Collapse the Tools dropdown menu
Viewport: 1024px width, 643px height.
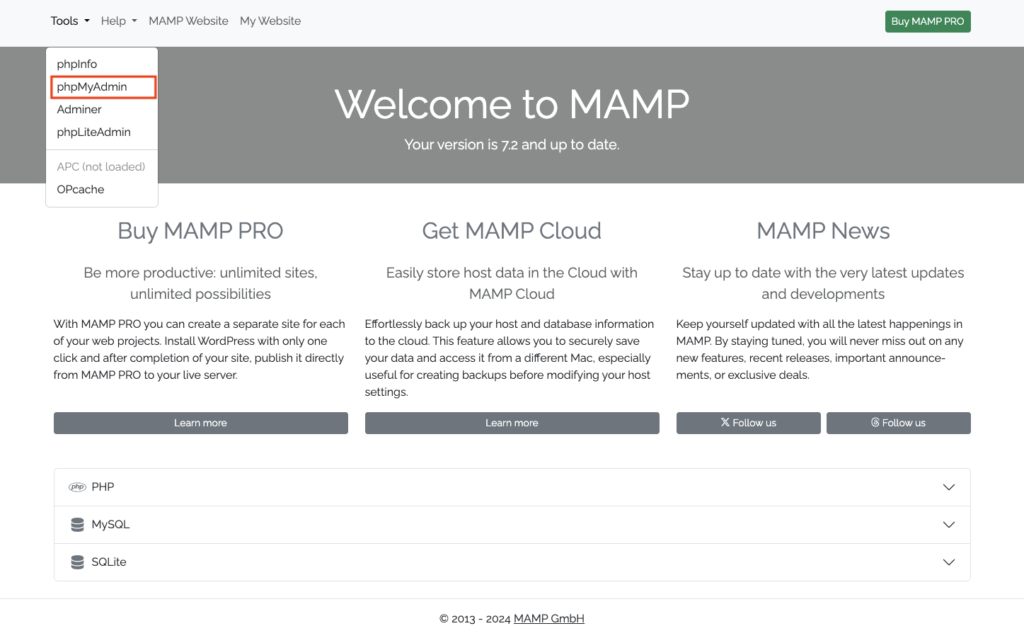[70, 21]
